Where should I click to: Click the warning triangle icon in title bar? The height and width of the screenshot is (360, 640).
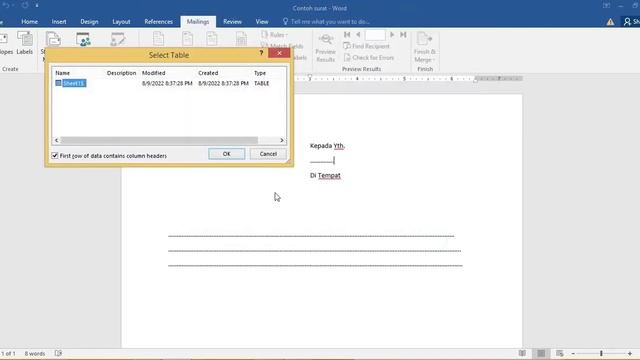click(x=610, y=22)
